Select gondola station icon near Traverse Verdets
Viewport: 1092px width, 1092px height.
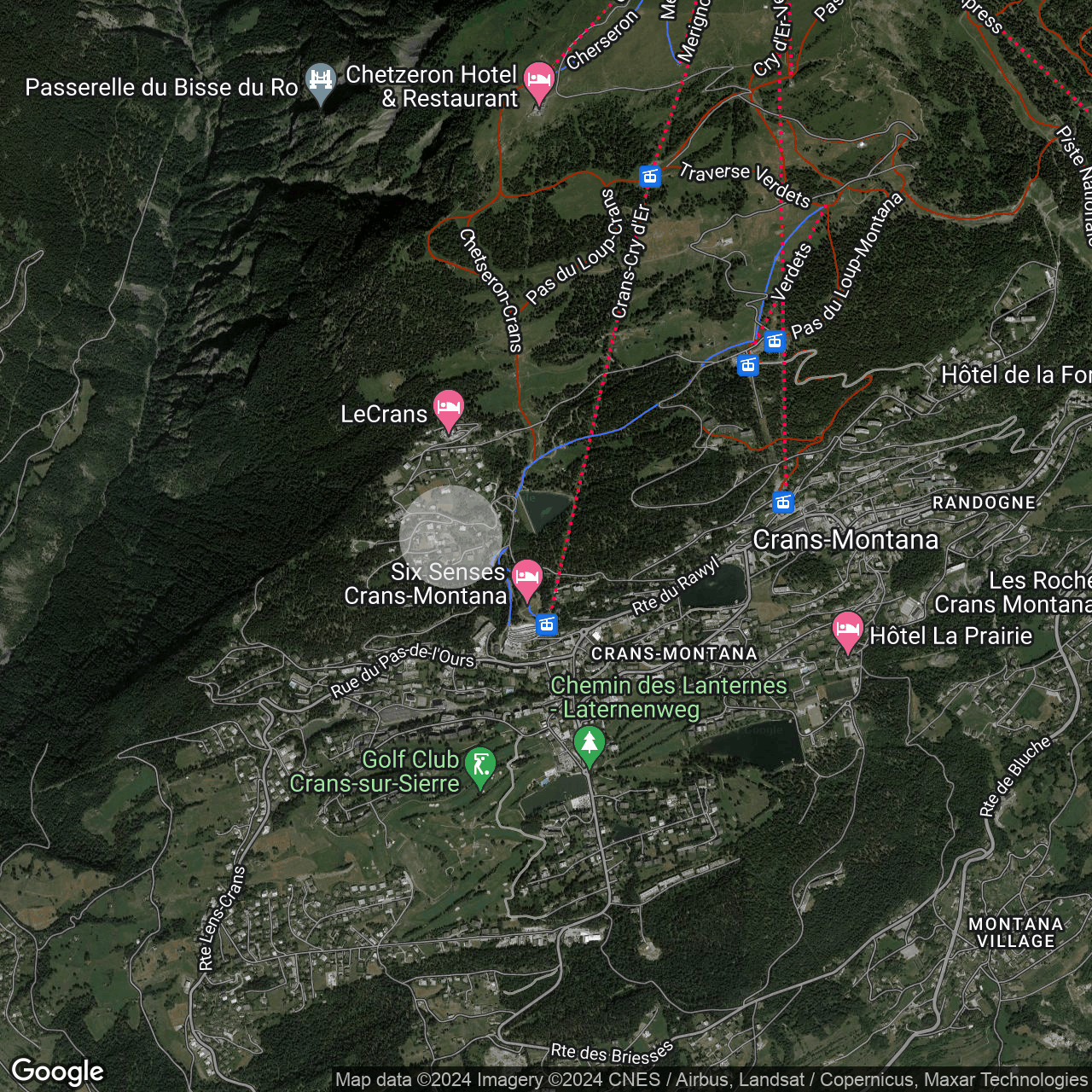coord(650,176)
